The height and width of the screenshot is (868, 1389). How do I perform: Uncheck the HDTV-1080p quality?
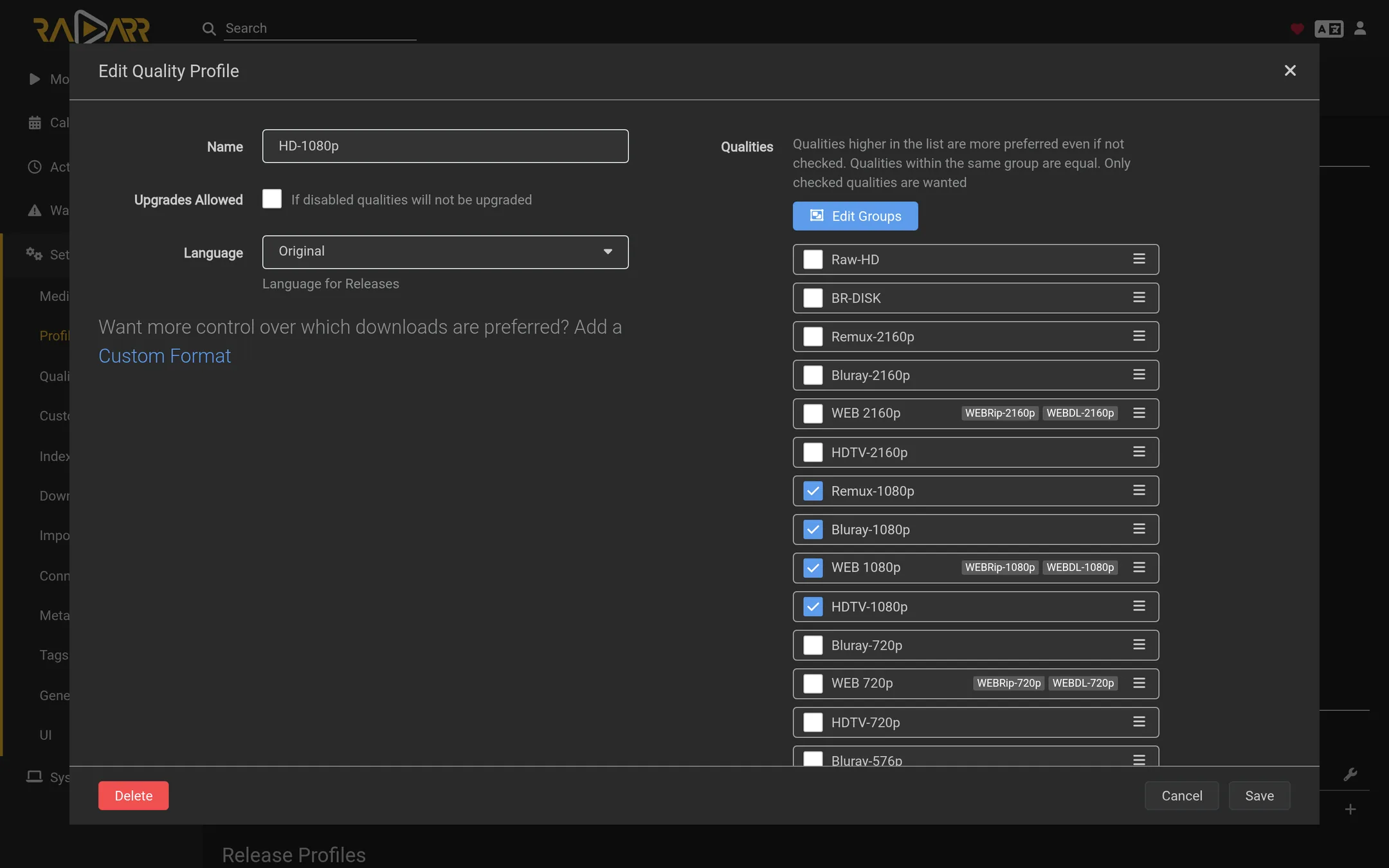tap(813, 606)
